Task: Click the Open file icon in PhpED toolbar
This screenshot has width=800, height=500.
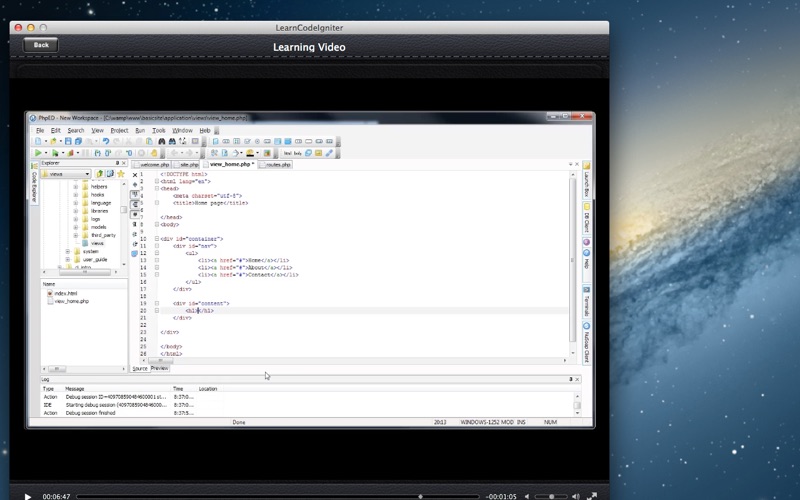Action: click(x=53, y=141)
